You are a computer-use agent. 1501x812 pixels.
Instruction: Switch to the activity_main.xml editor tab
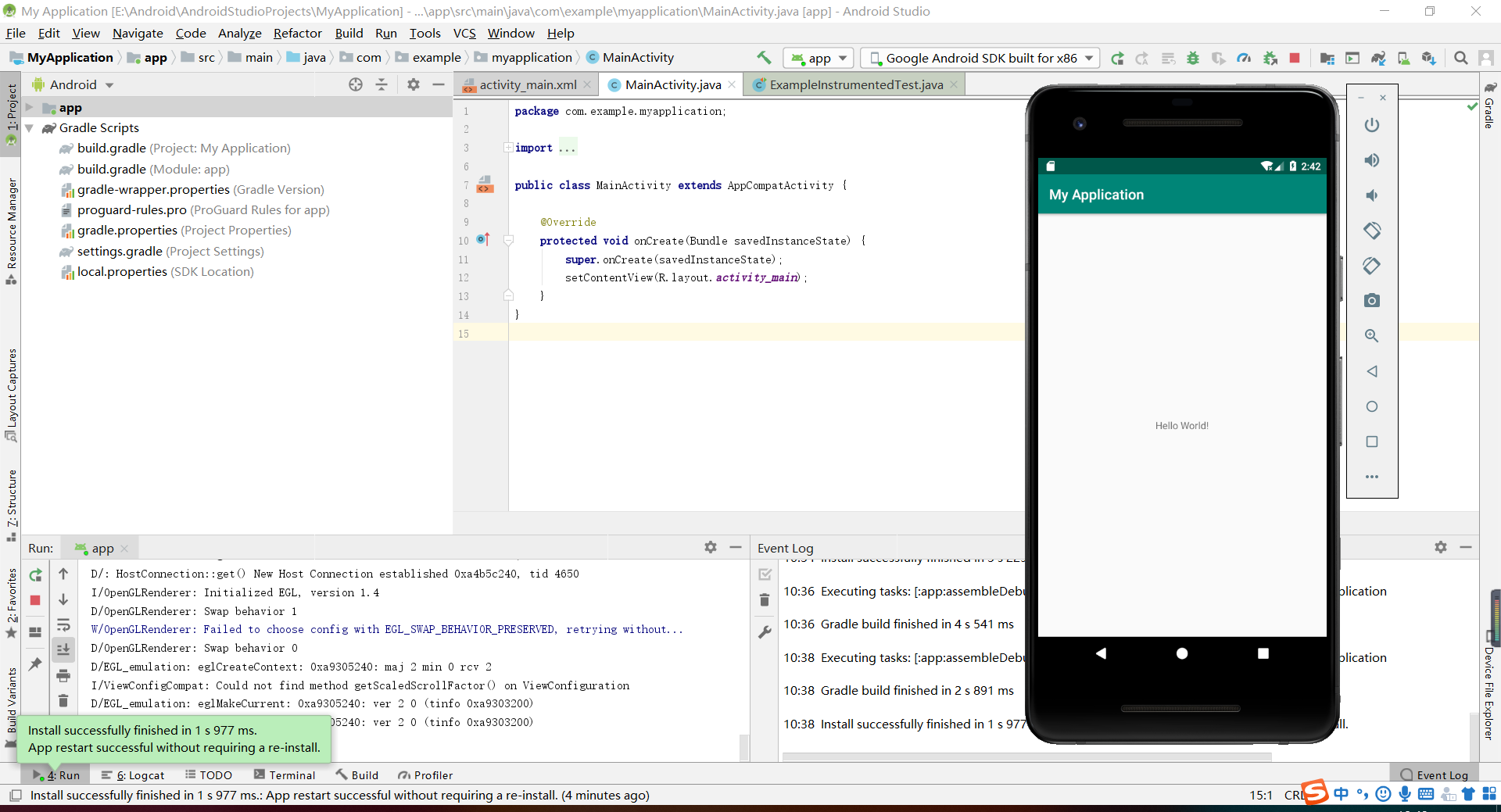point(528,84)
